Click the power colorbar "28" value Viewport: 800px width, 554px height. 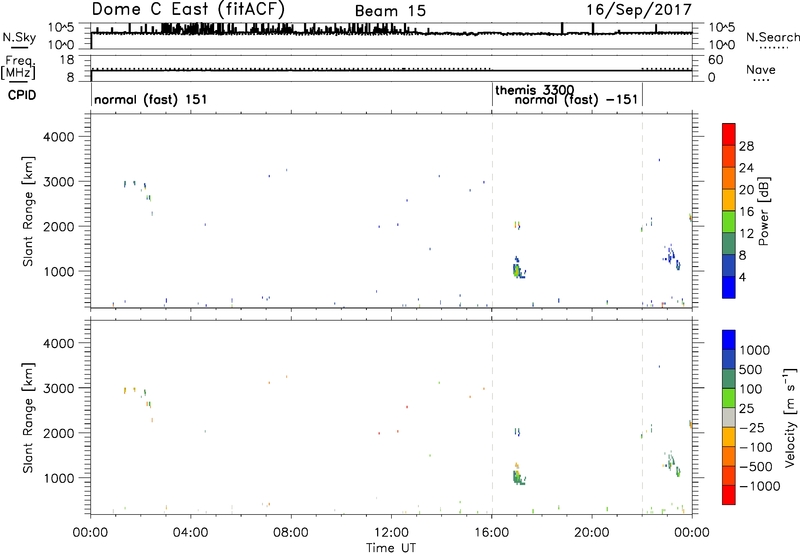[x=746, y=146]
